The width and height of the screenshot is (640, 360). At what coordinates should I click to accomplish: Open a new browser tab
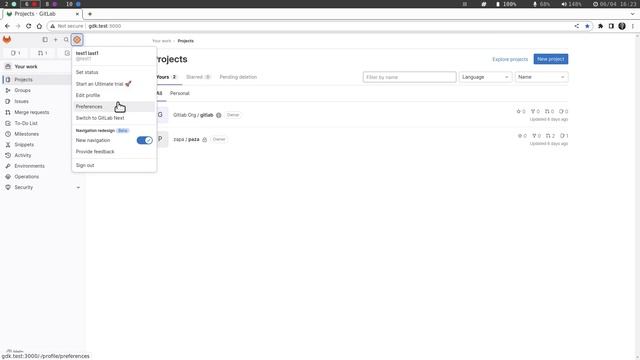[90, 14]
